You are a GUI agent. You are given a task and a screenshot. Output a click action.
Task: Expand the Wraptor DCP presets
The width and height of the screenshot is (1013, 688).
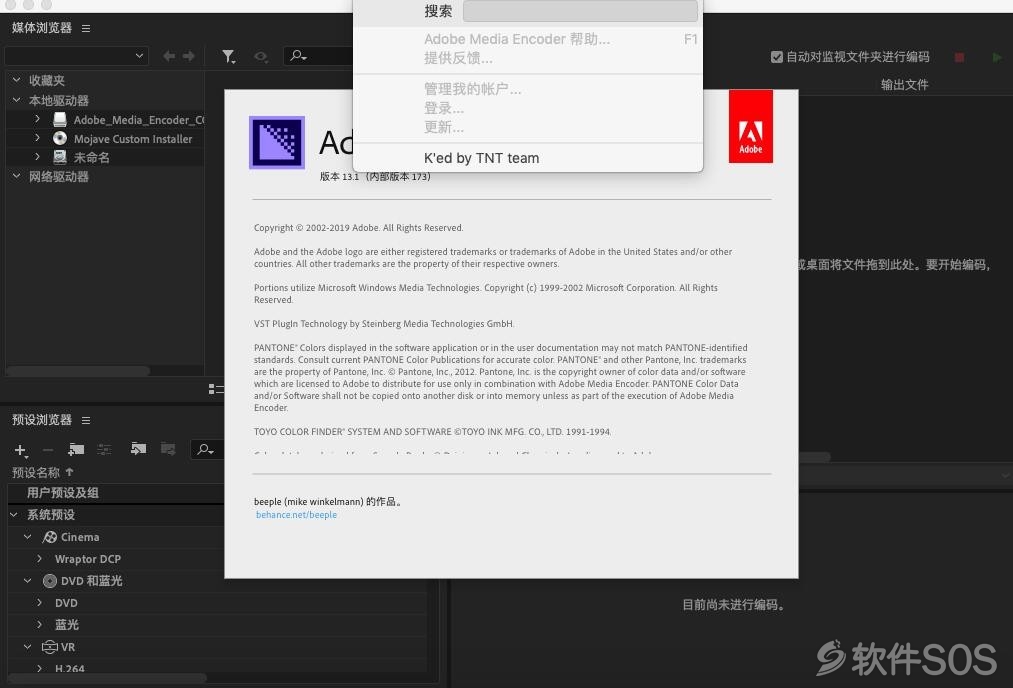click(x=40, y=559)
